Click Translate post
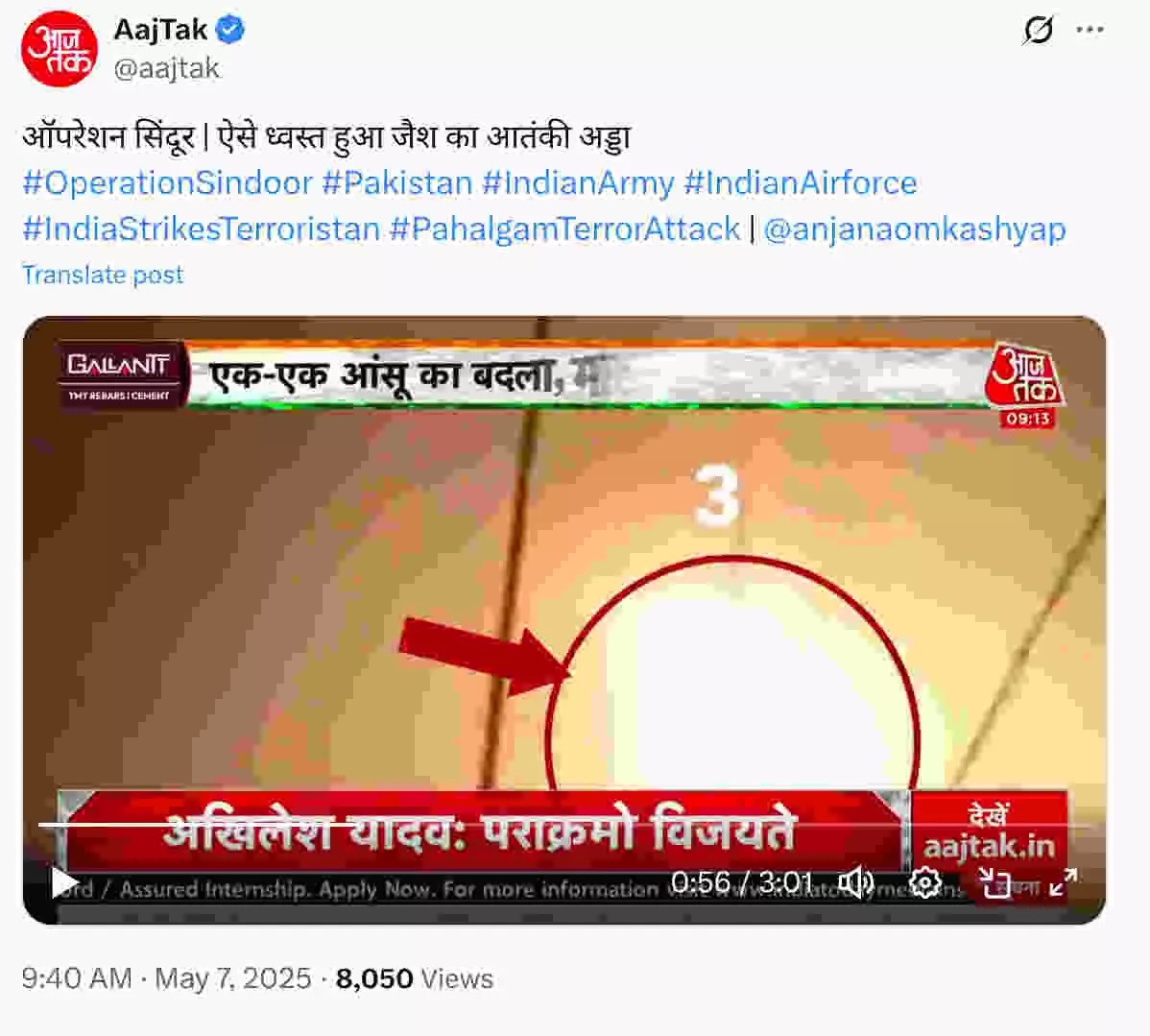Image resolution: width=1150 pixels, height=1036 pixels. click(103, 275)
